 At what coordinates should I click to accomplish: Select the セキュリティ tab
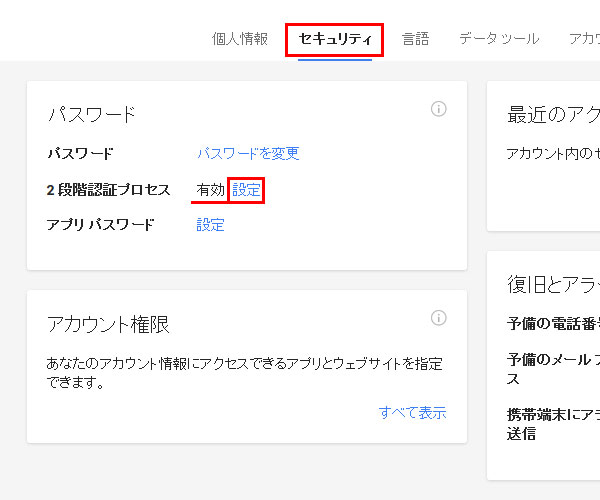(x=335, y=39)
